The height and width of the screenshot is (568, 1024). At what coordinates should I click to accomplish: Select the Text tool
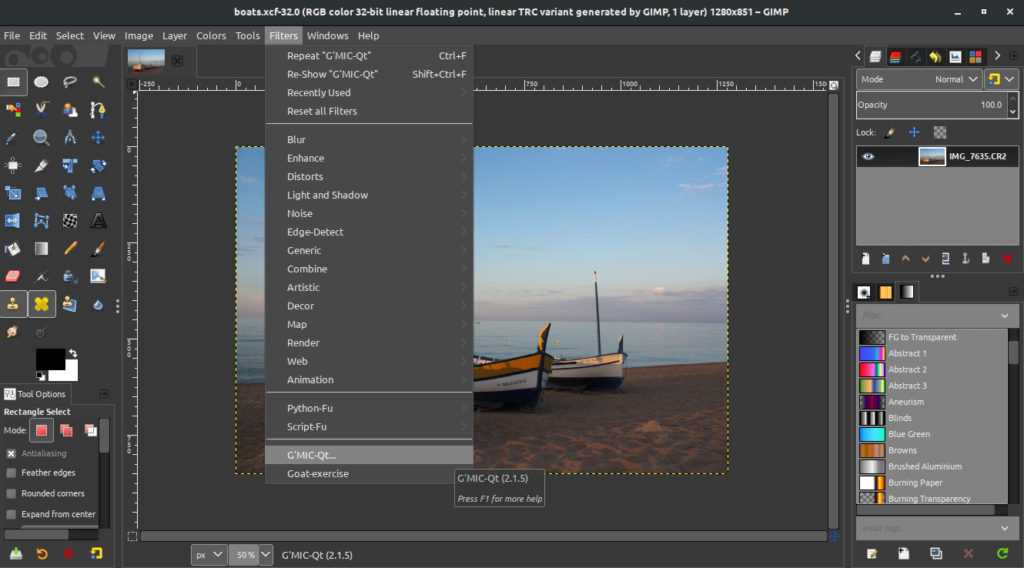tap(98, 220)
